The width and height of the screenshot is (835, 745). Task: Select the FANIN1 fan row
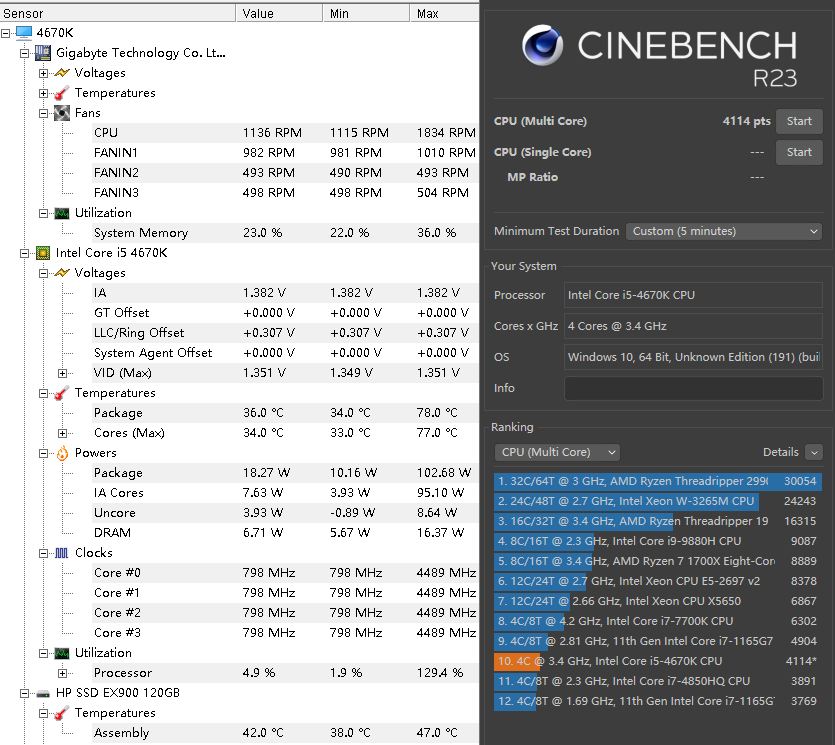(285, 153)
